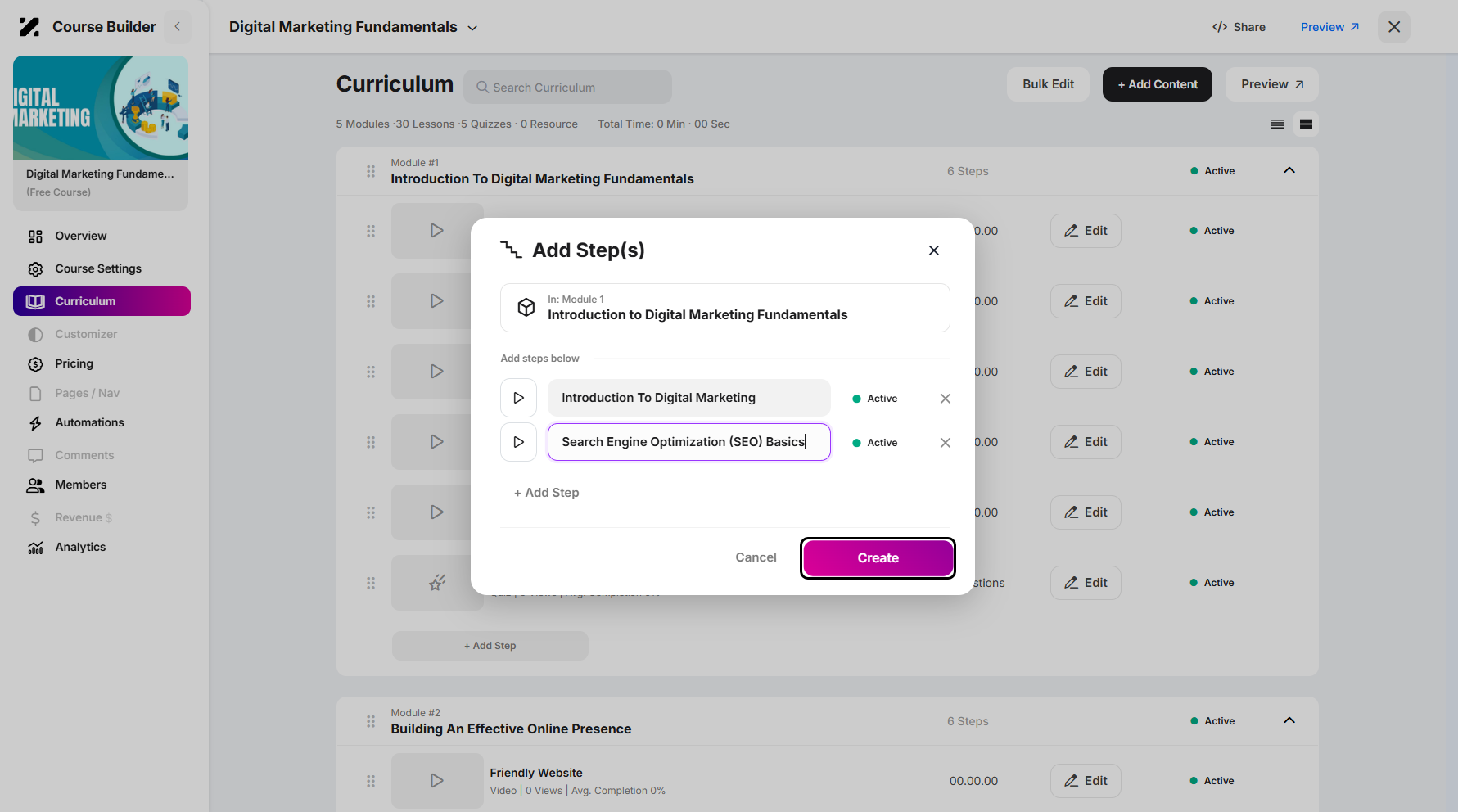Change step type icon for SEO Basics
1458x812 pixels.
tap(518, 442)
